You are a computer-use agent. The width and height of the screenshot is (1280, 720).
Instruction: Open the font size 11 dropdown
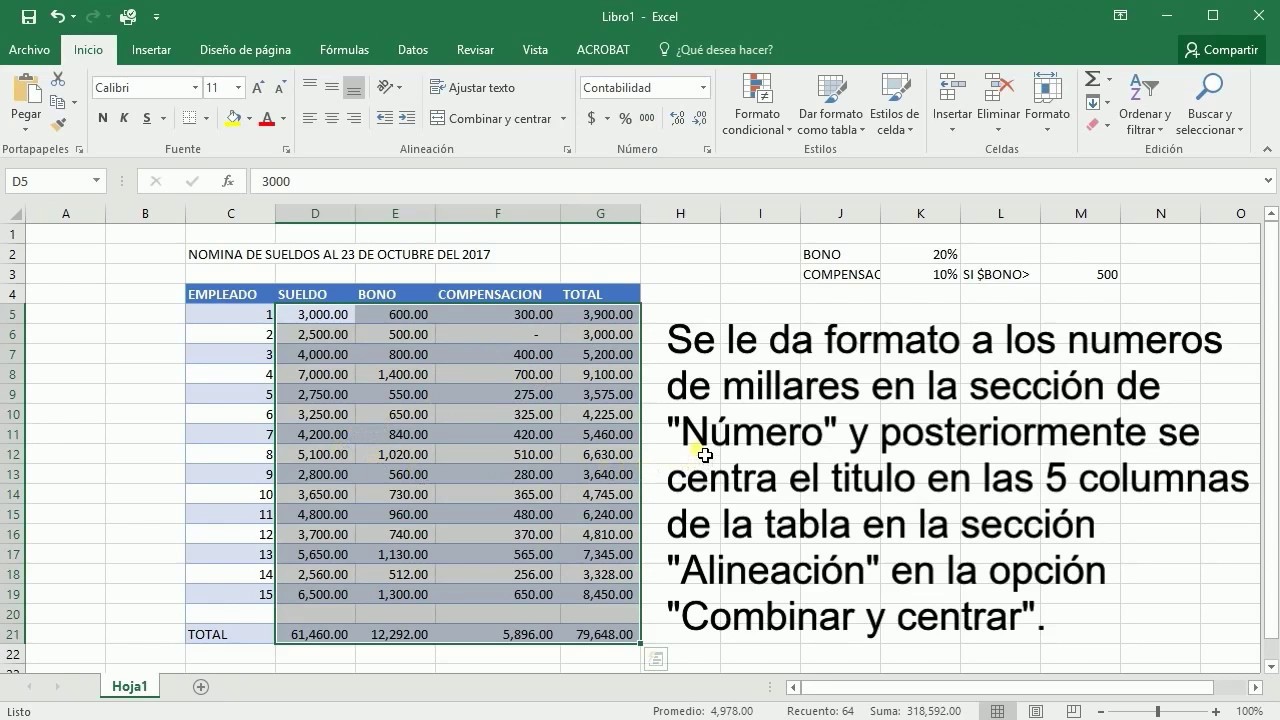pyautogui.click(x=238, y=88)
